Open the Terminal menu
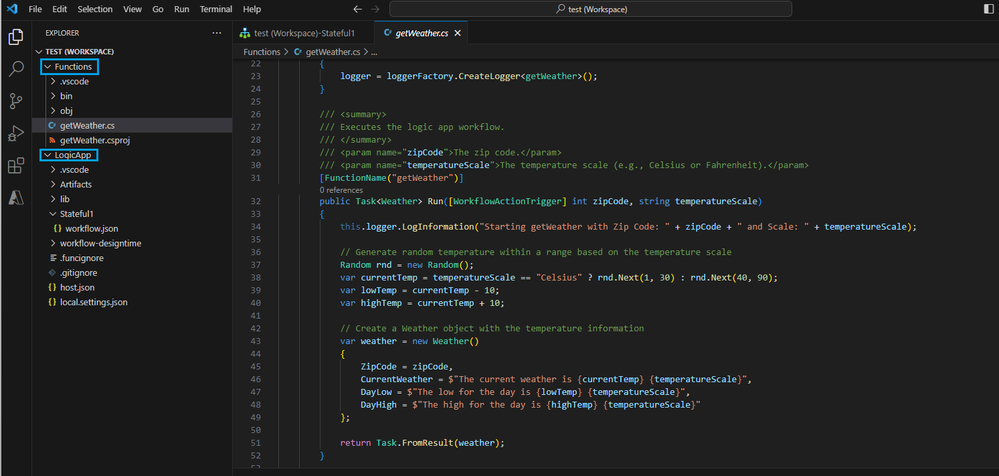The image size is (999, 476). (215, 9)
